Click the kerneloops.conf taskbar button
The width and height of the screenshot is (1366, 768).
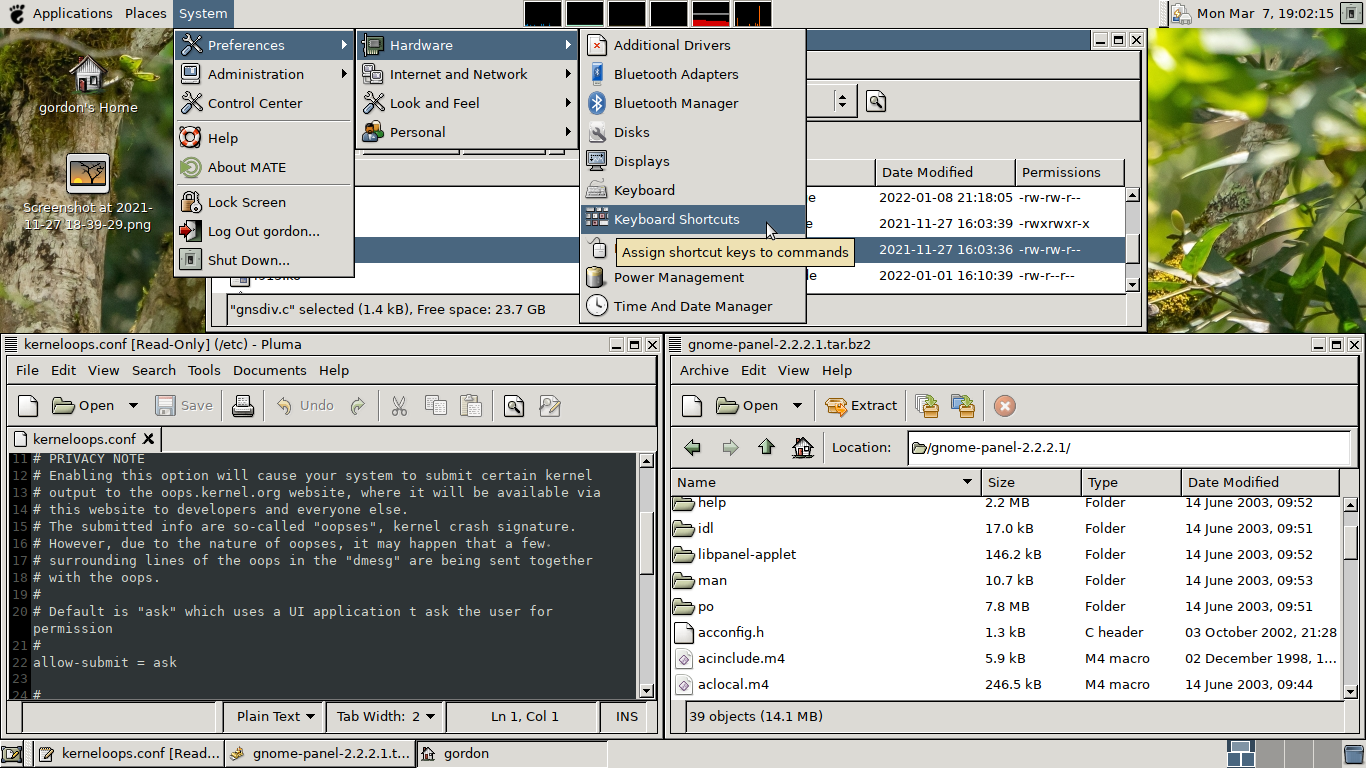128,754
